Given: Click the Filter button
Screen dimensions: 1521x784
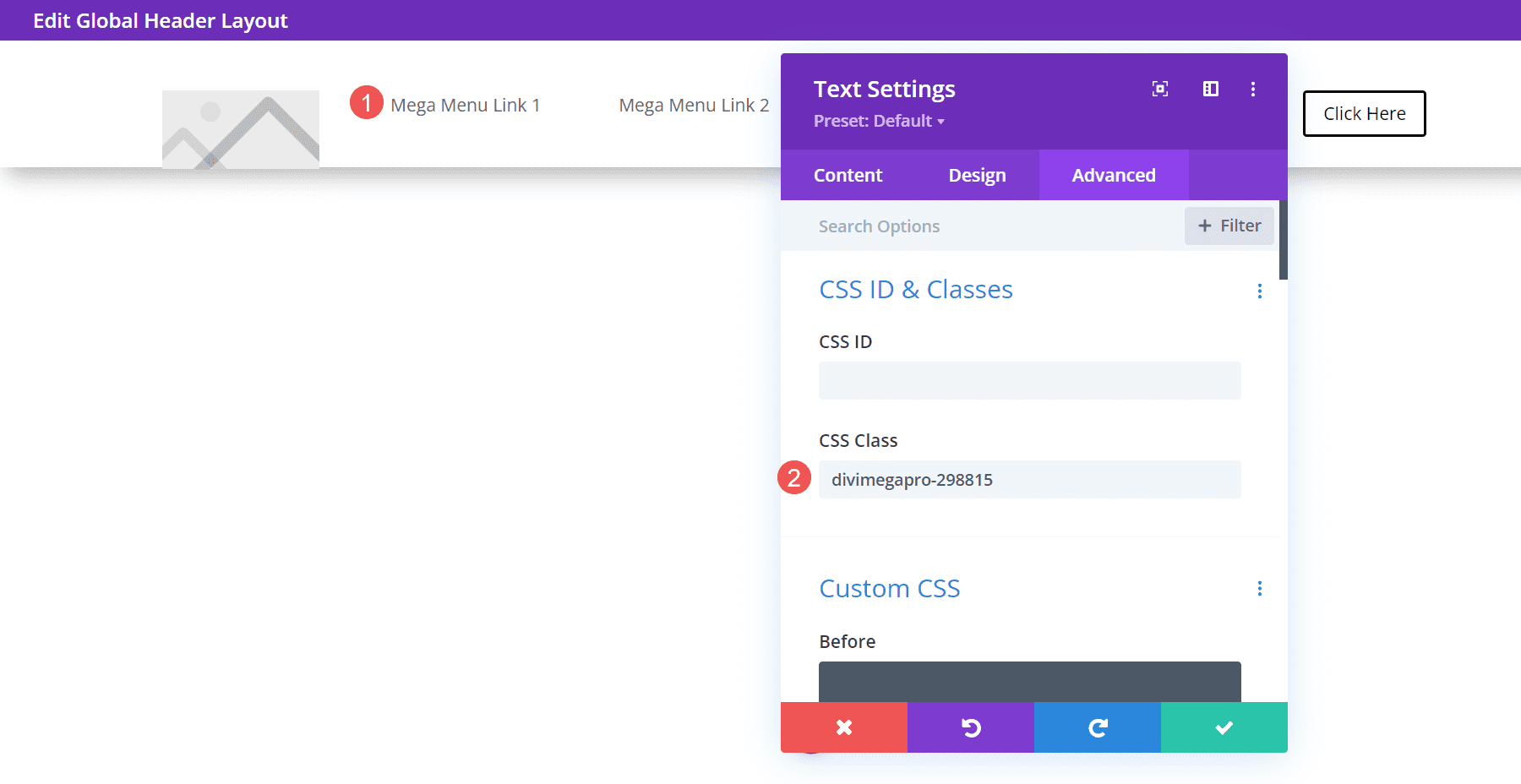Looking at the screenshot, I should (1229, 226).
